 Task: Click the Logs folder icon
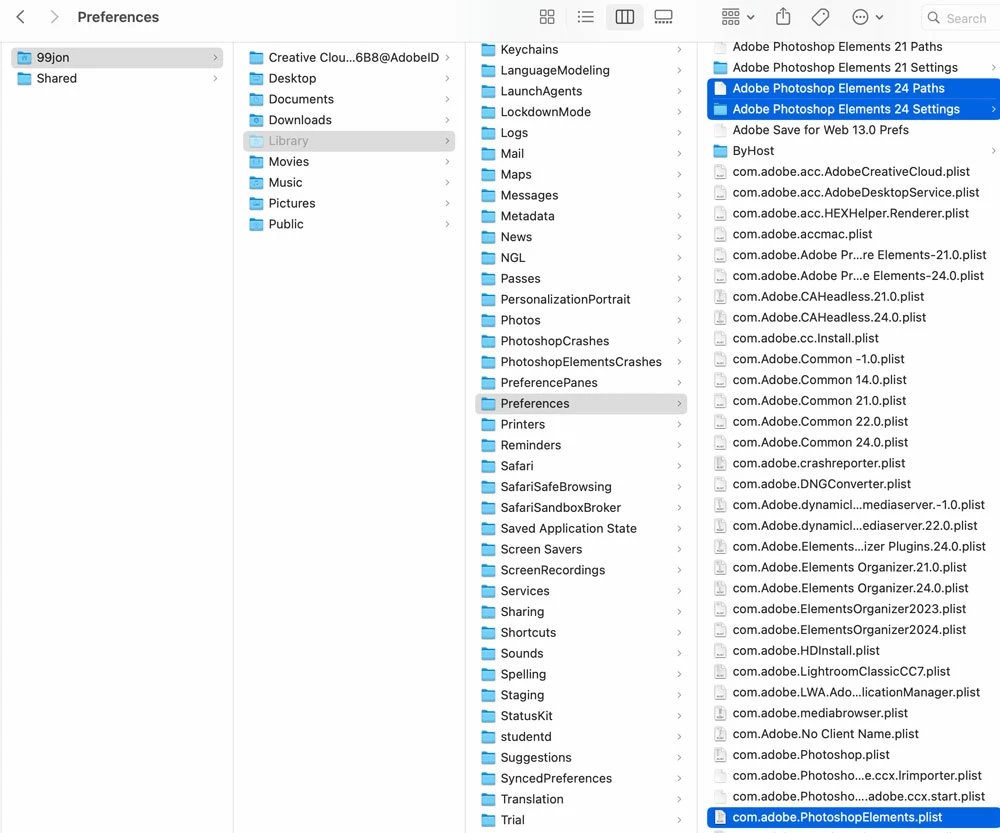tap(489, 133)
